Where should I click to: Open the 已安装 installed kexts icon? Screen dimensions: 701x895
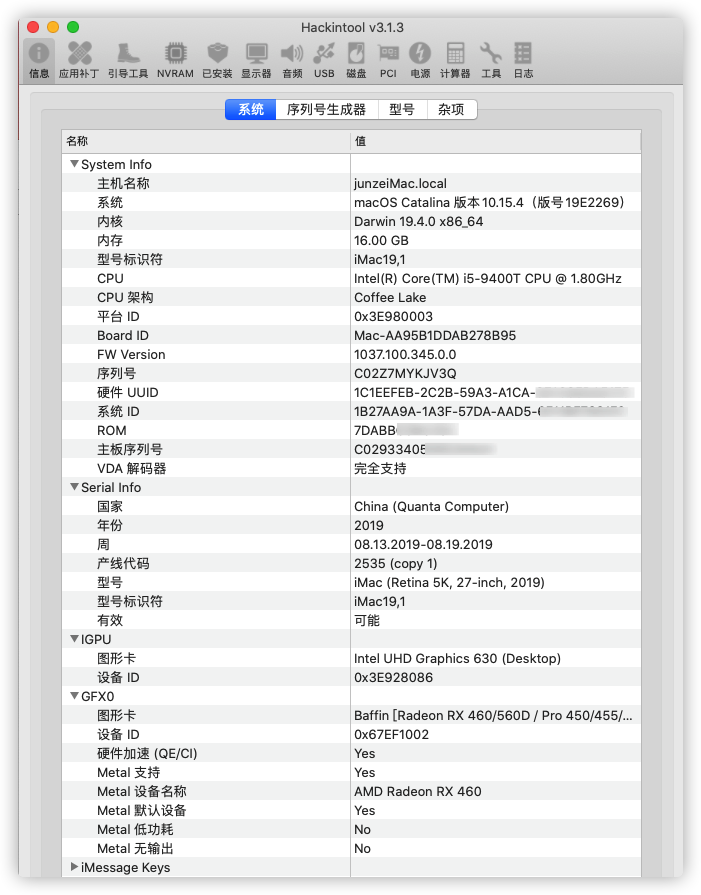click(217, 61)
